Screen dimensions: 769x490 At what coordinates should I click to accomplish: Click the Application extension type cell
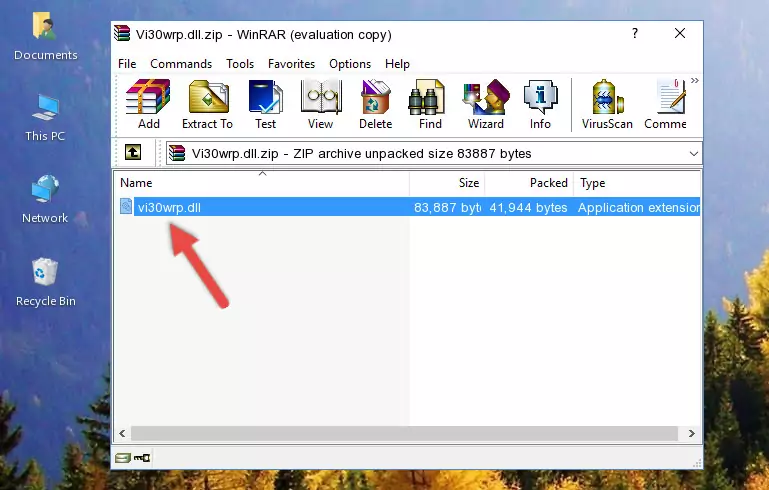tap(639, 207)
